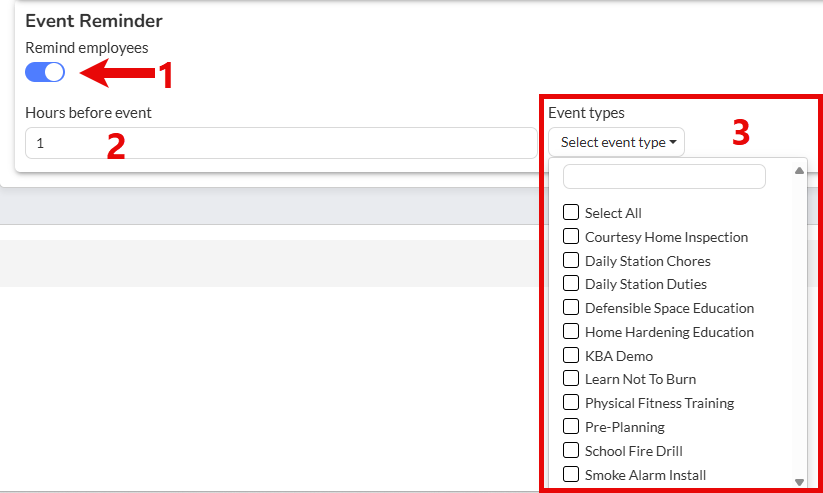Tick the Smoke Alarm Install checkbox

pyautogui.click(x=571, y=474)
